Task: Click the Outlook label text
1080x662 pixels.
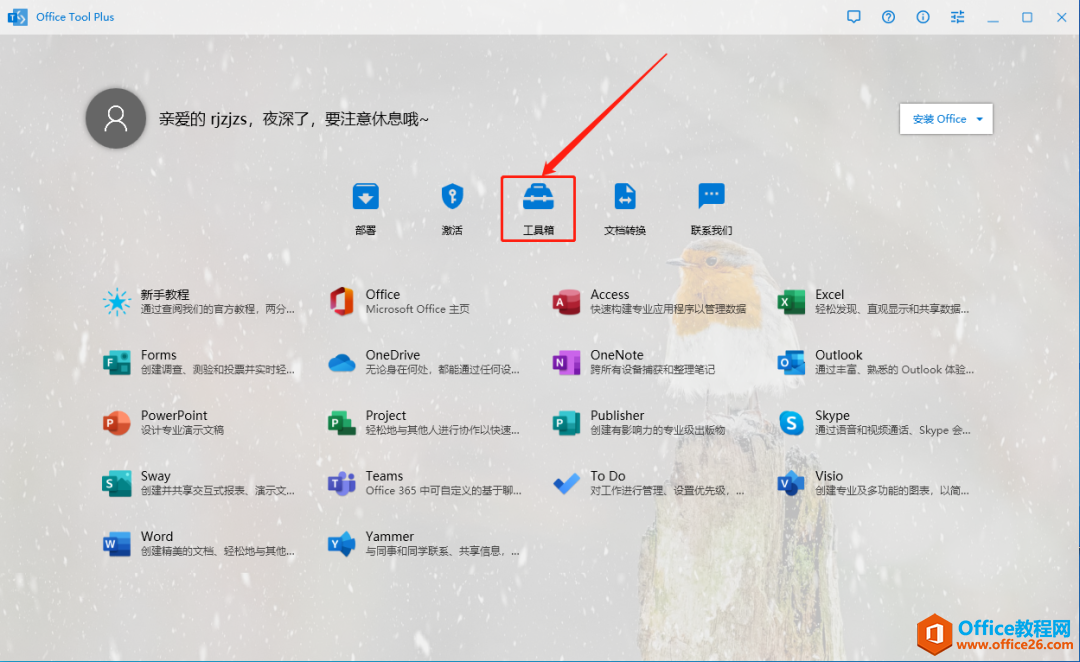Action: [839, 355]
